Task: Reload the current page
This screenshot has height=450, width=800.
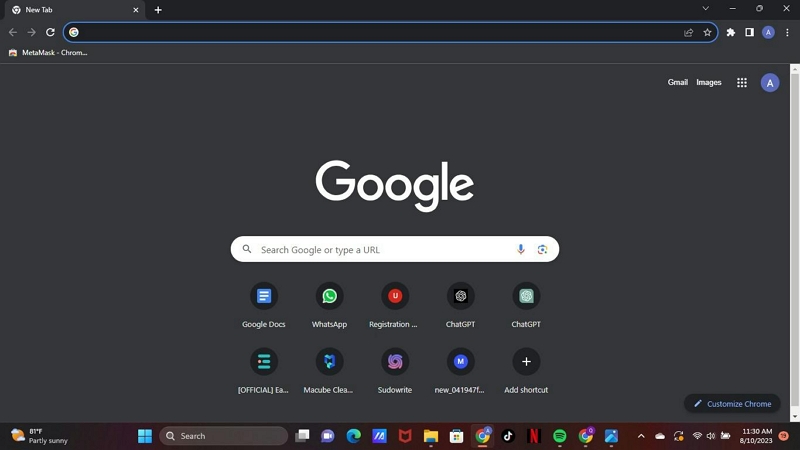Action: 50,32
